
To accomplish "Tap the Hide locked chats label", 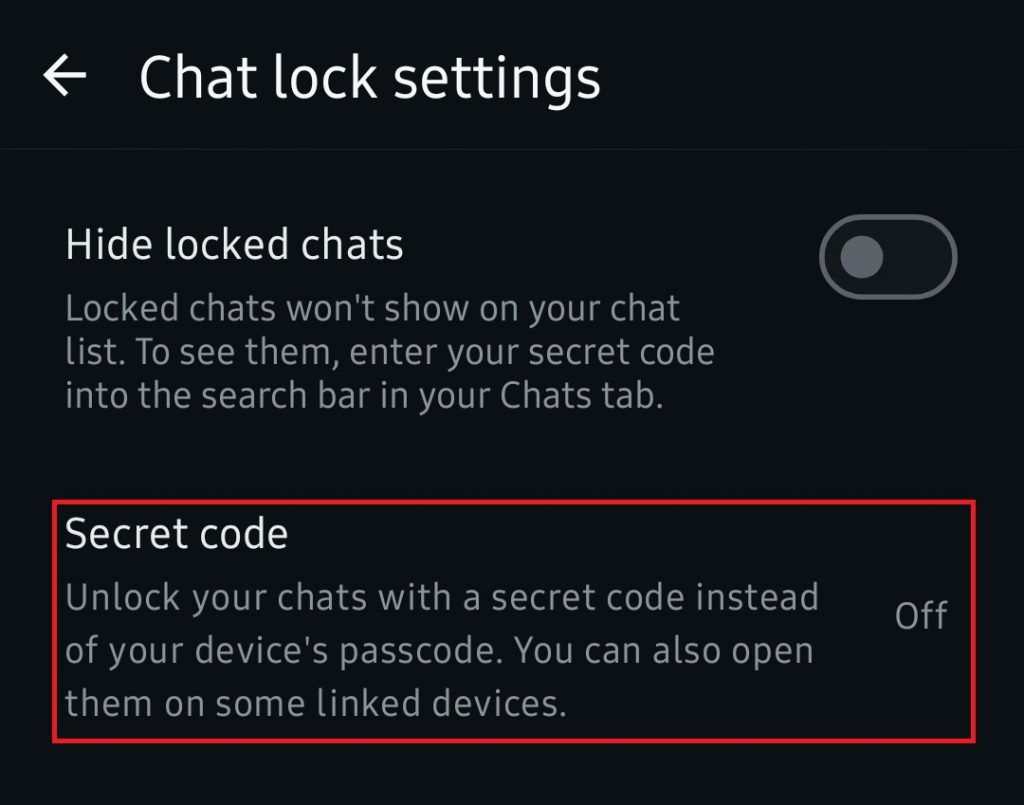I will click(x=234, y=244).
